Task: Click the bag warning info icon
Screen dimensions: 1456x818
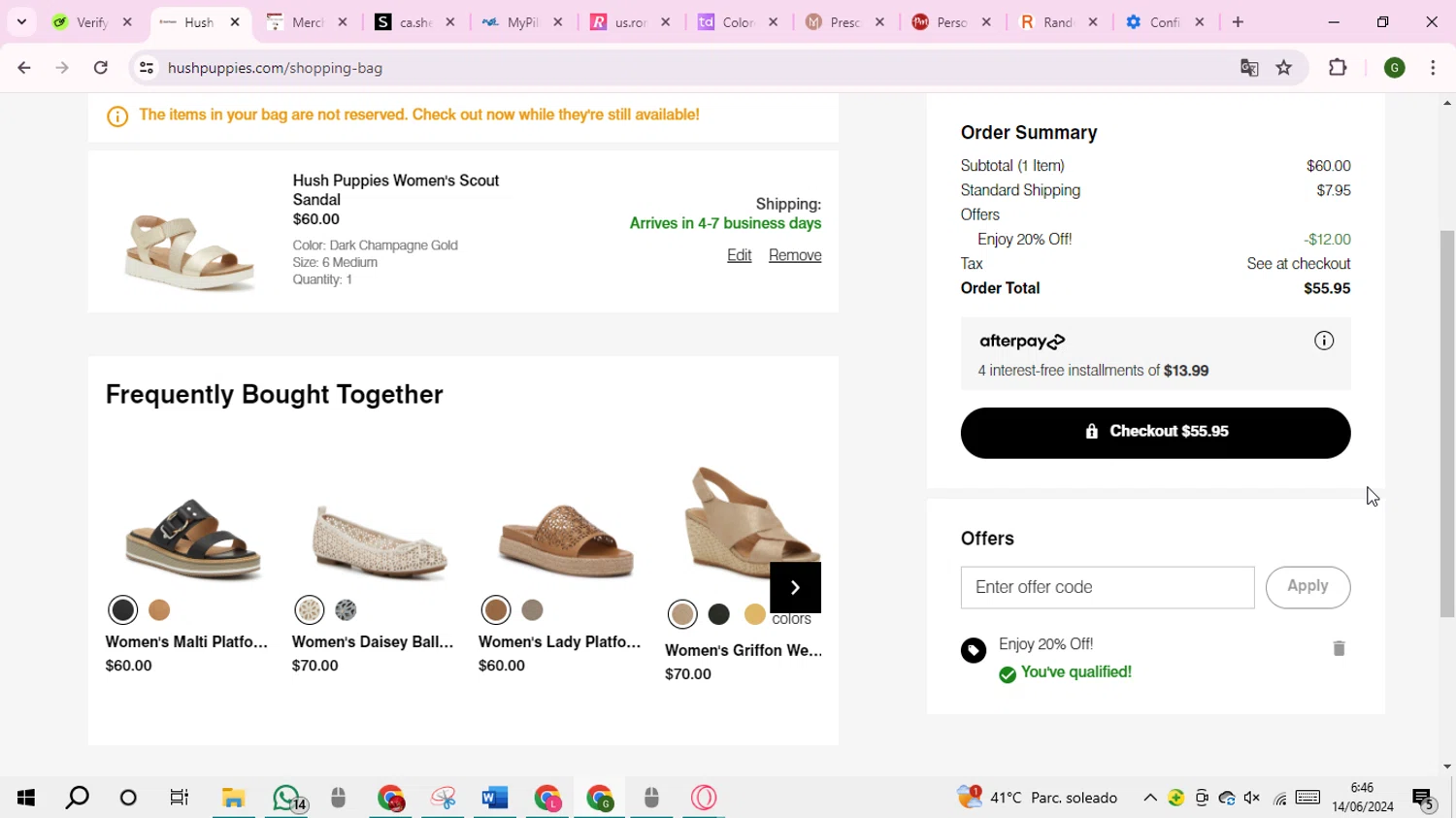Action: pos(117,116)
